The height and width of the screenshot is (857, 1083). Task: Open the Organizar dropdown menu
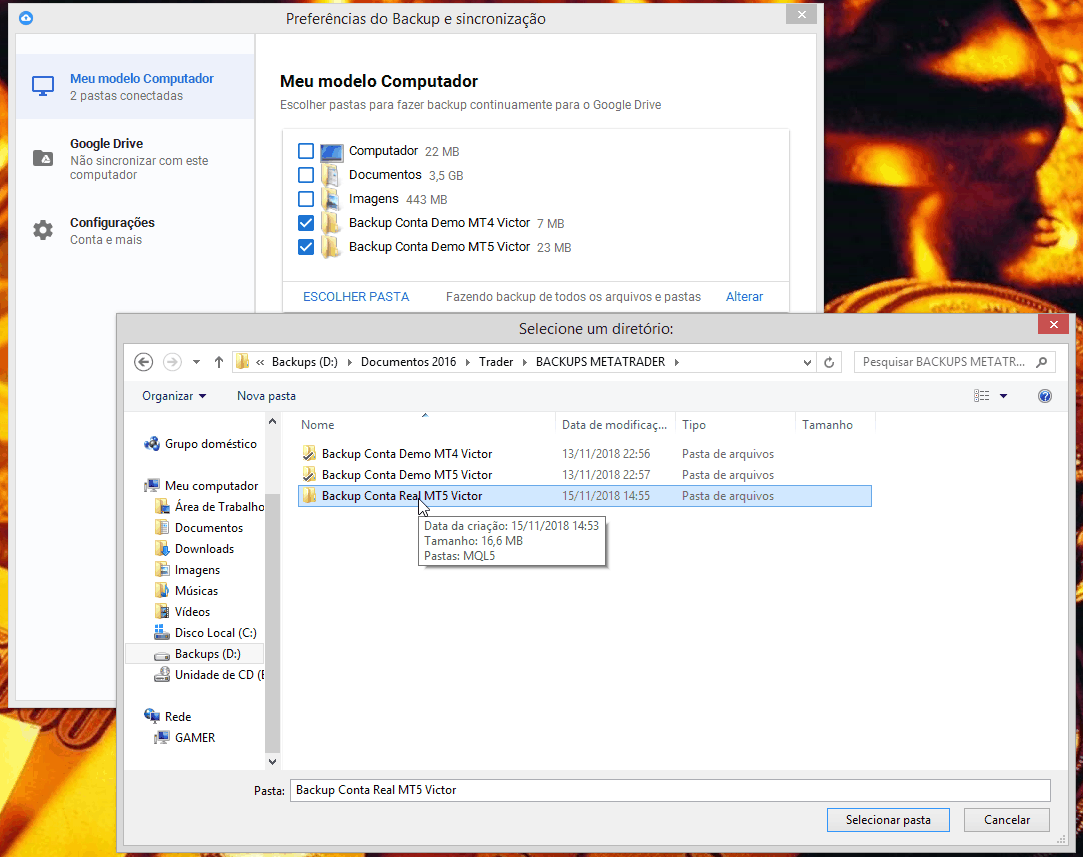pyautogui.click(x=174, y=396)
